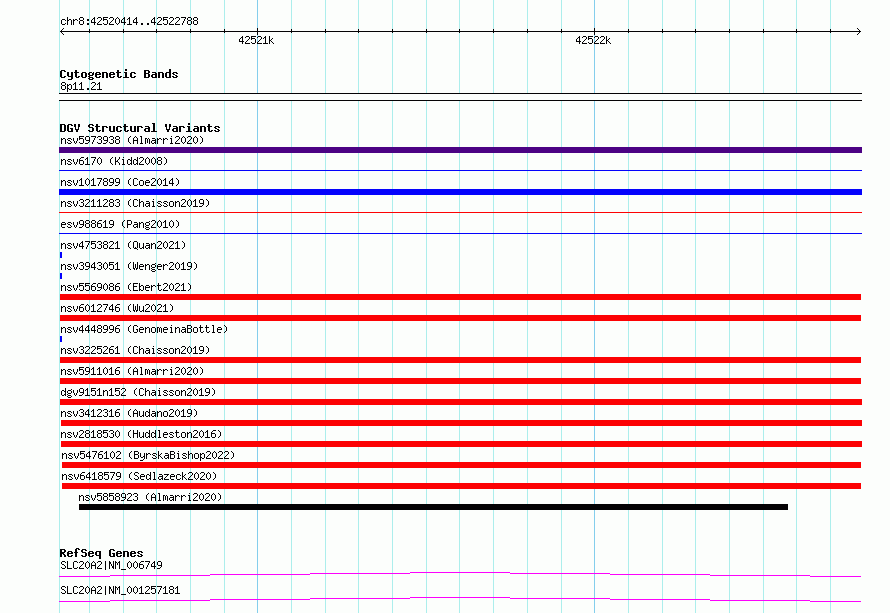Open the RefSeq Genes track heading
Screen dimensions: 890x613
[101, 553]
